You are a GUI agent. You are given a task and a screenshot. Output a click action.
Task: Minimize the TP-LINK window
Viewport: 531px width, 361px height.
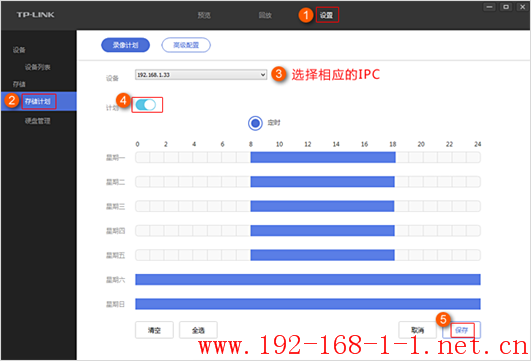pos(489,7)
